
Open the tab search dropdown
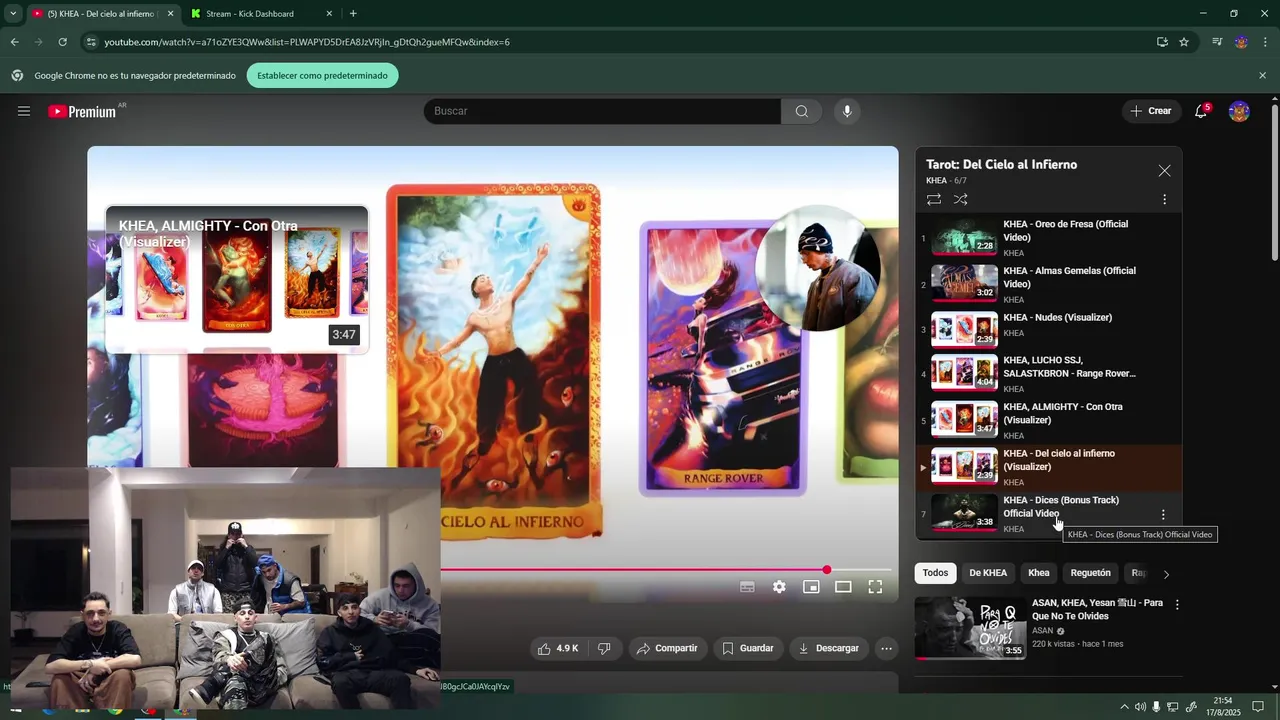click(13, 14)
